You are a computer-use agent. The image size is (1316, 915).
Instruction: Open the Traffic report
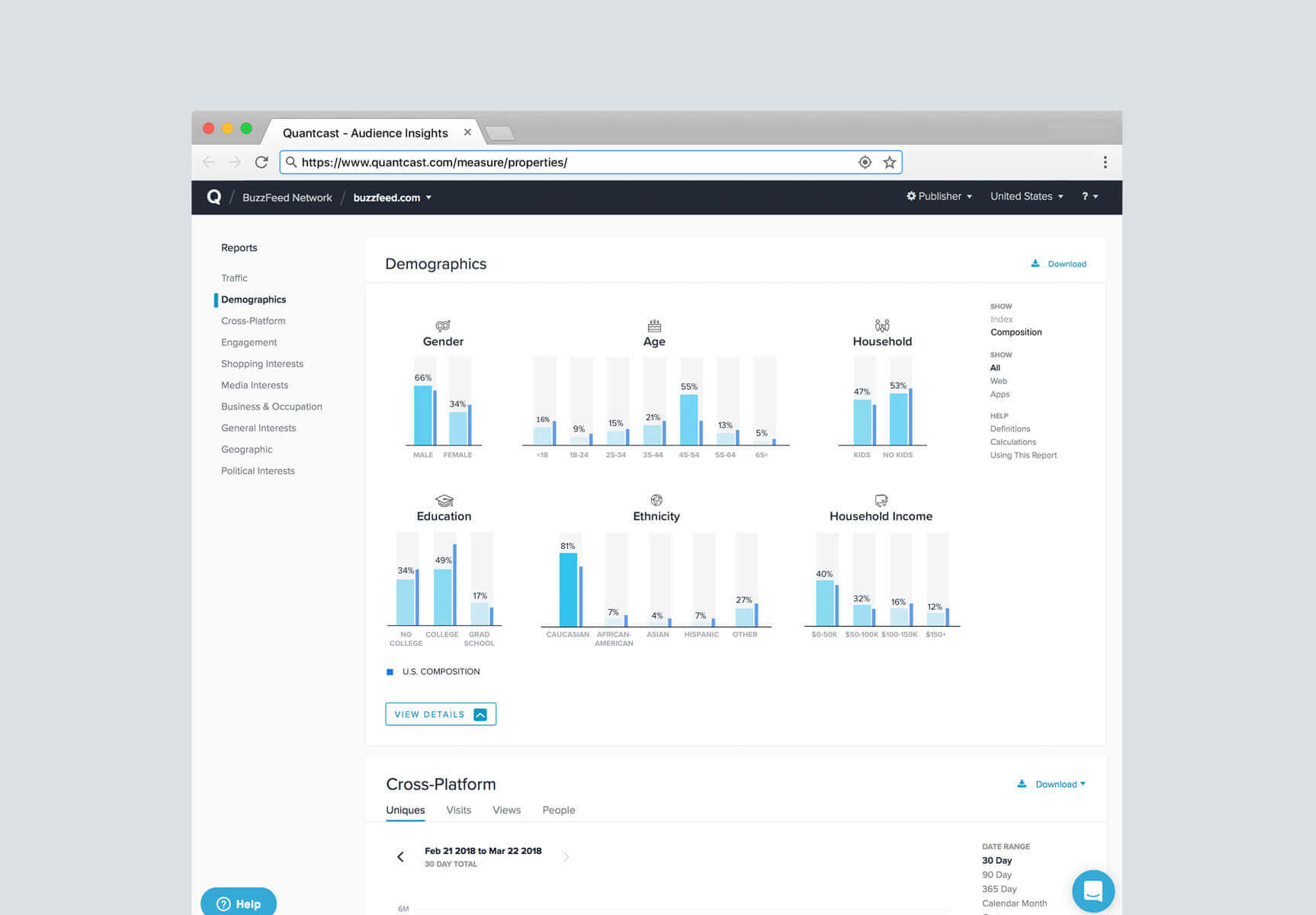click(234, 278)
